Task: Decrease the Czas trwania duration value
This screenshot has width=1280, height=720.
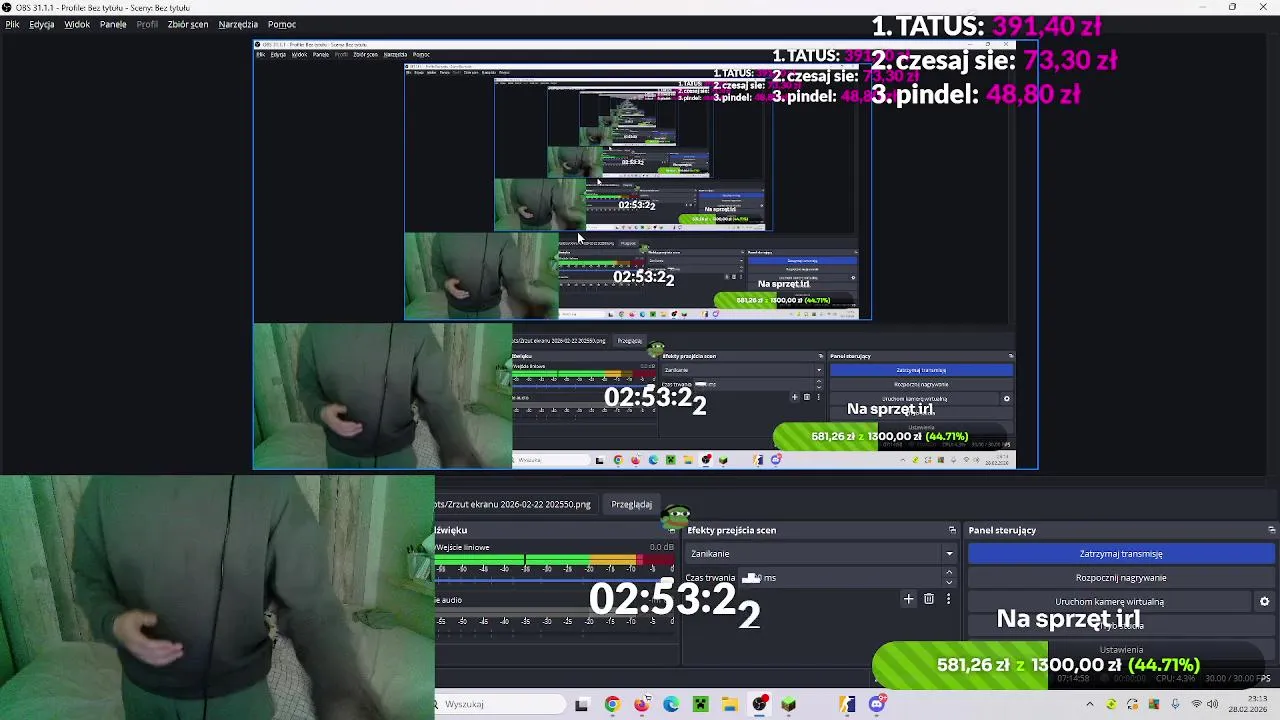Action: point(949,583)
